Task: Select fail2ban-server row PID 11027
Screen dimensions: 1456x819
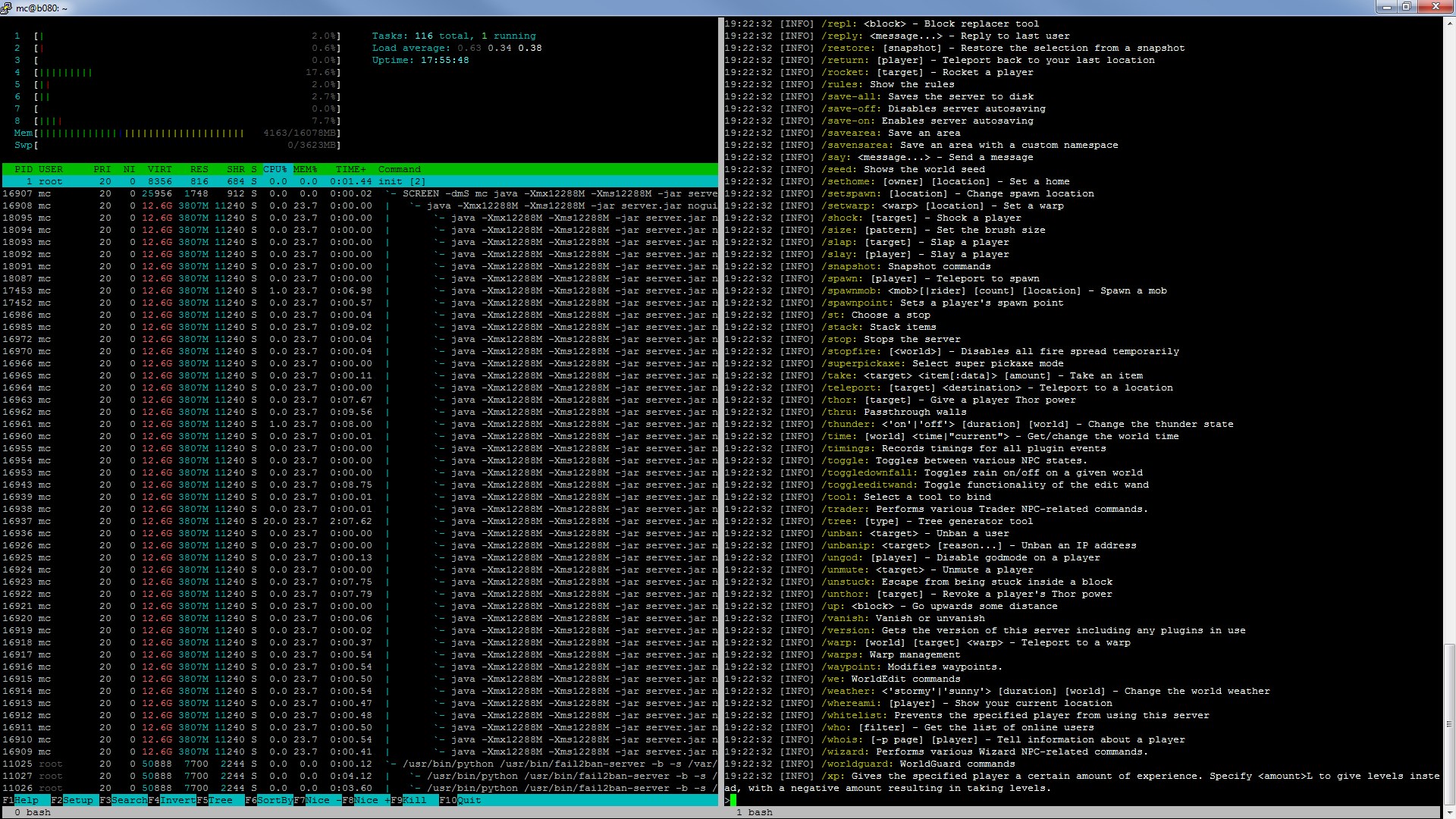Action: point(360,776)
